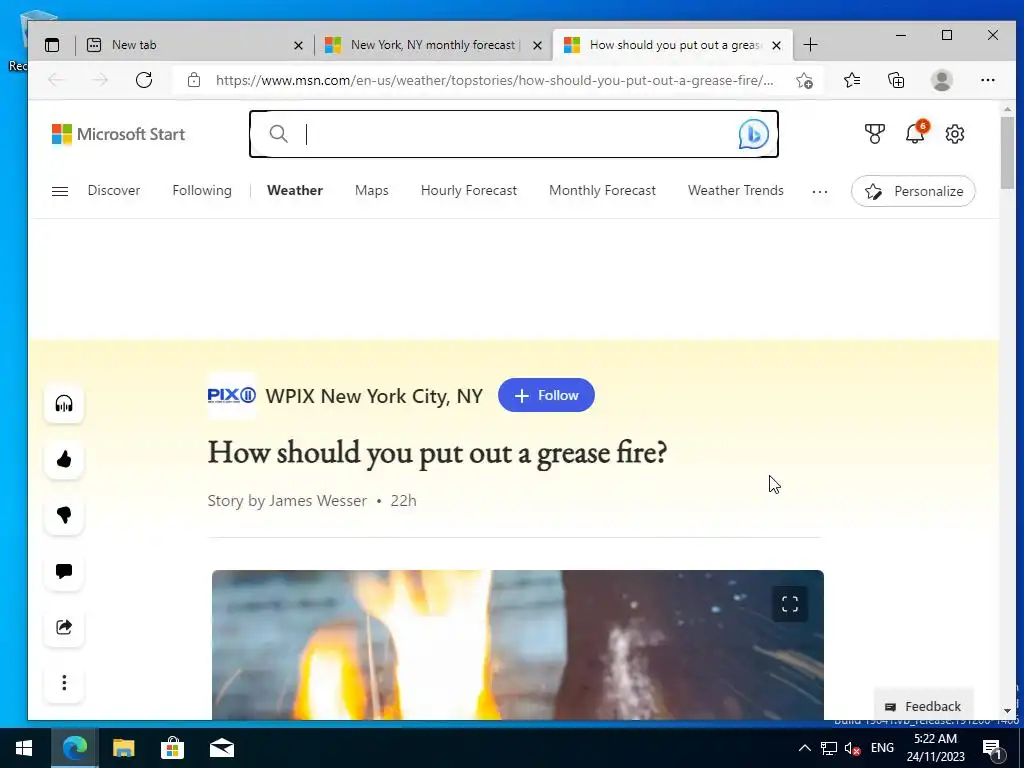Click scrollbar down arrow
This screenshot has height=768, width=1024.
[1007, 711]
